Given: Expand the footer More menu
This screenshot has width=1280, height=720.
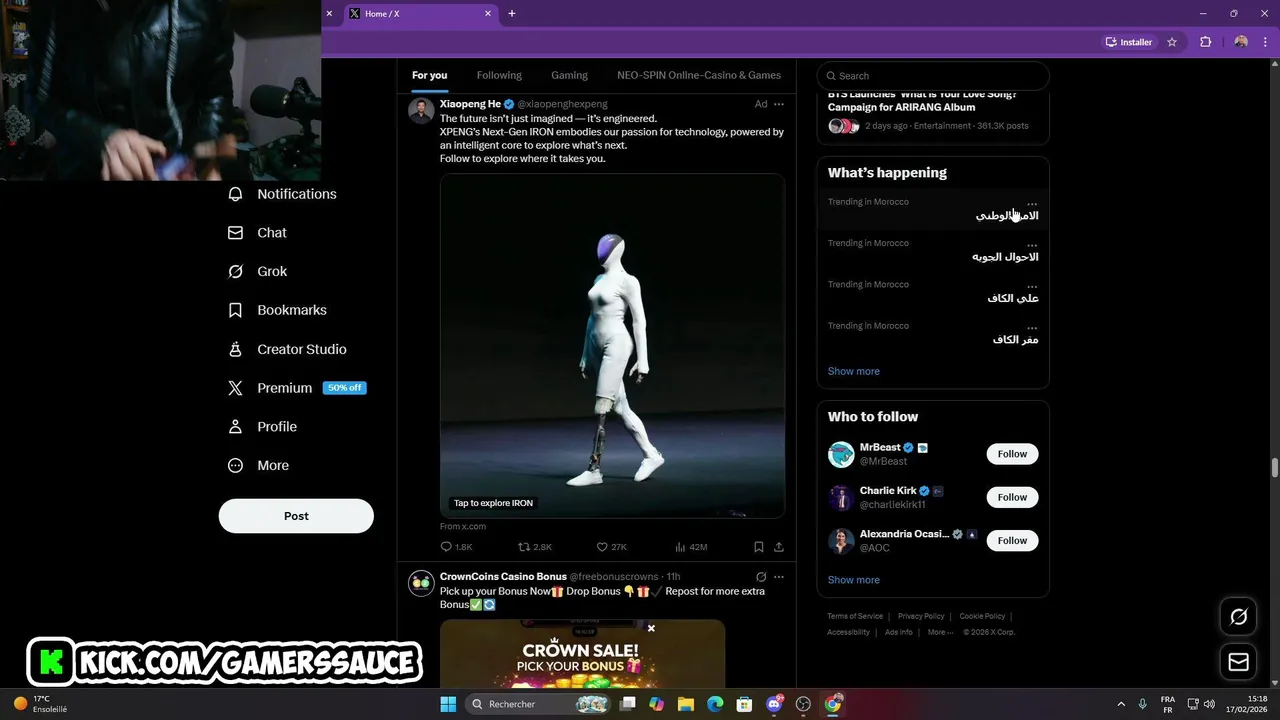Looking at the screenshot, I should [939, 632].
